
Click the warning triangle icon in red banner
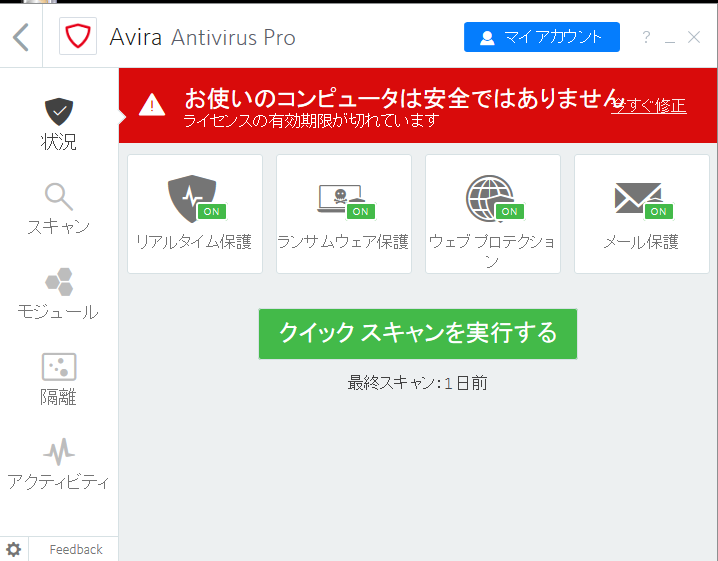point(152,105)
